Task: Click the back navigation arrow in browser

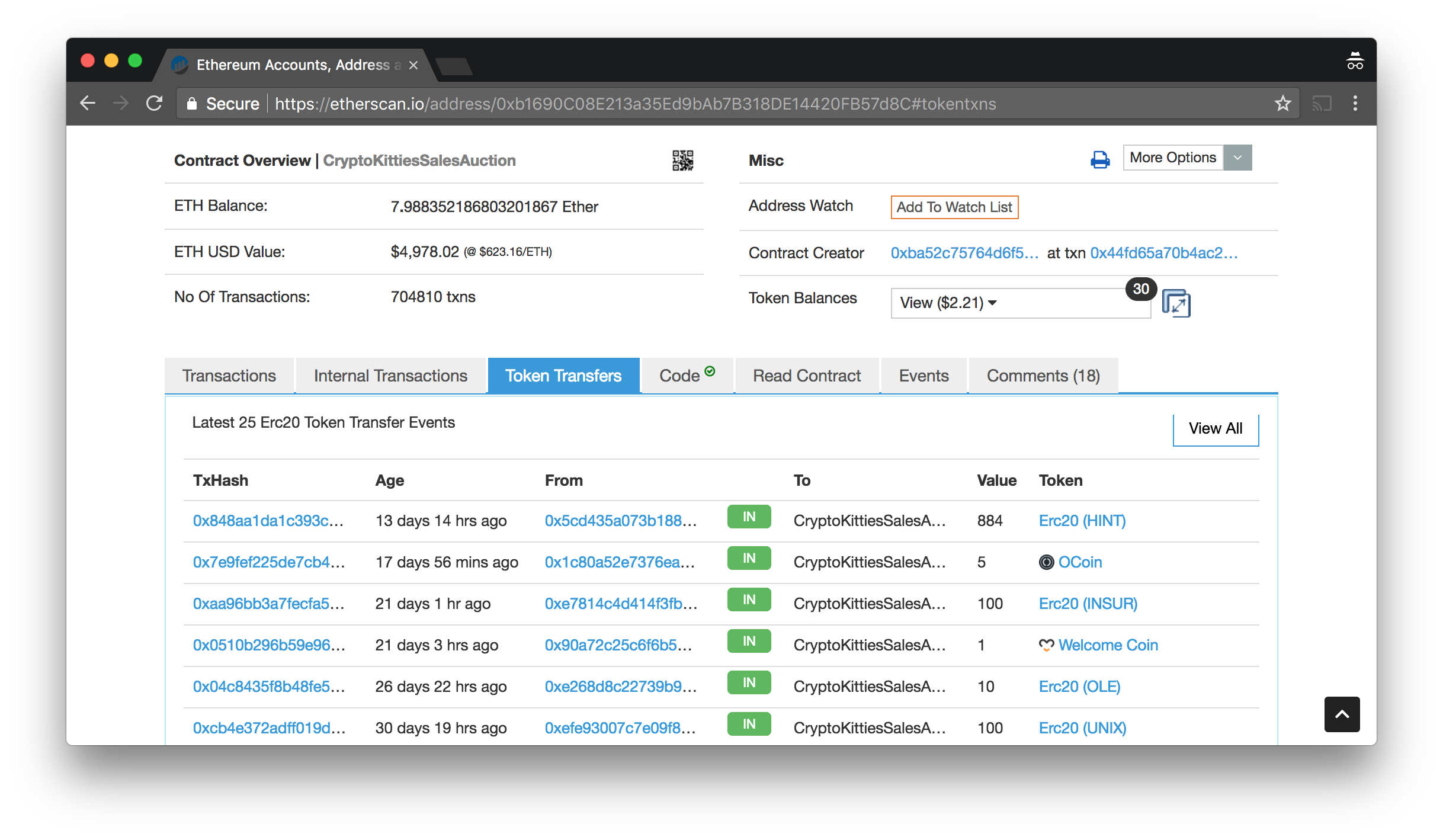Action: point(87,102)
